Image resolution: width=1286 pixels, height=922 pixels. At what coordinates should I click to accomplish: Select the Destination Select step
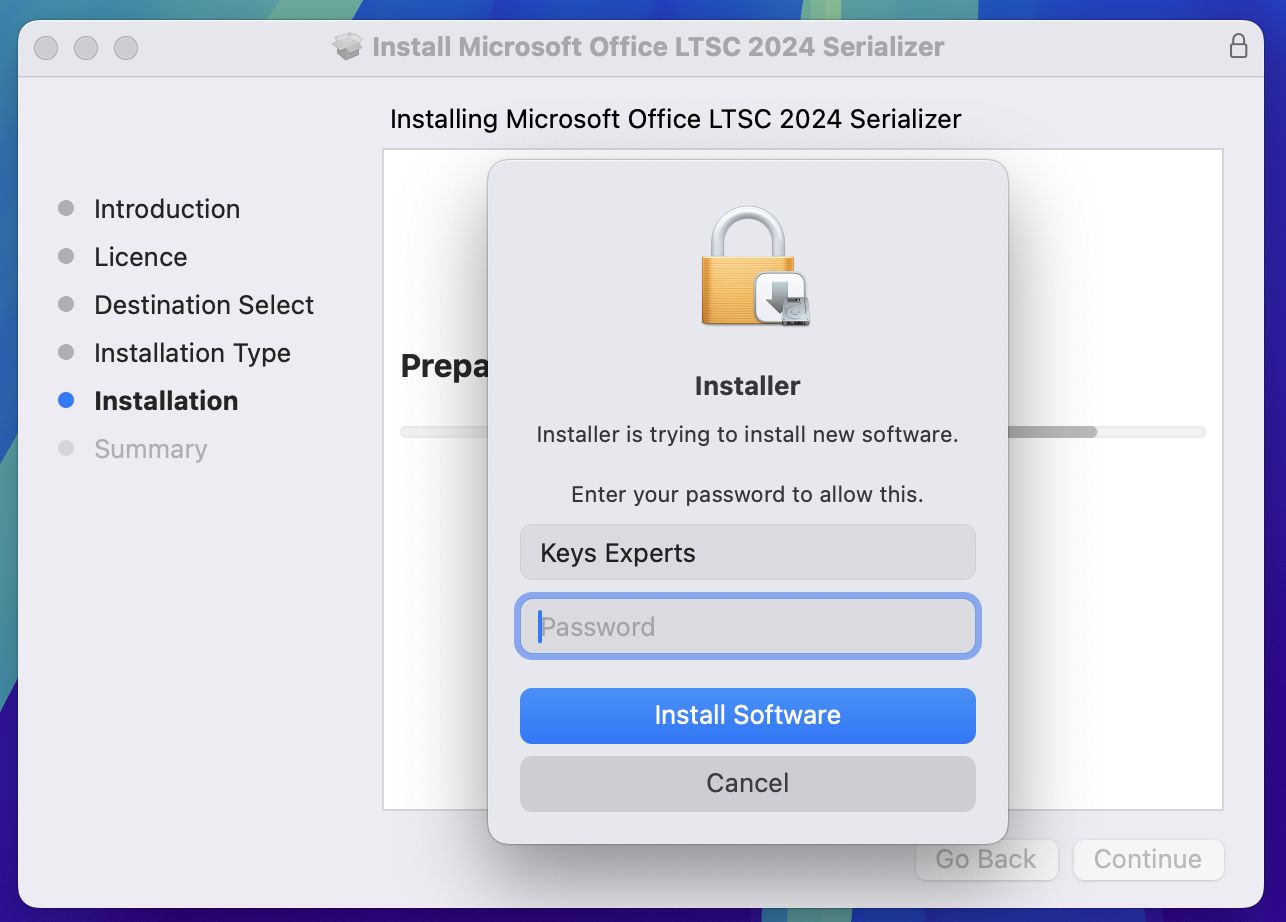[204, 305]
